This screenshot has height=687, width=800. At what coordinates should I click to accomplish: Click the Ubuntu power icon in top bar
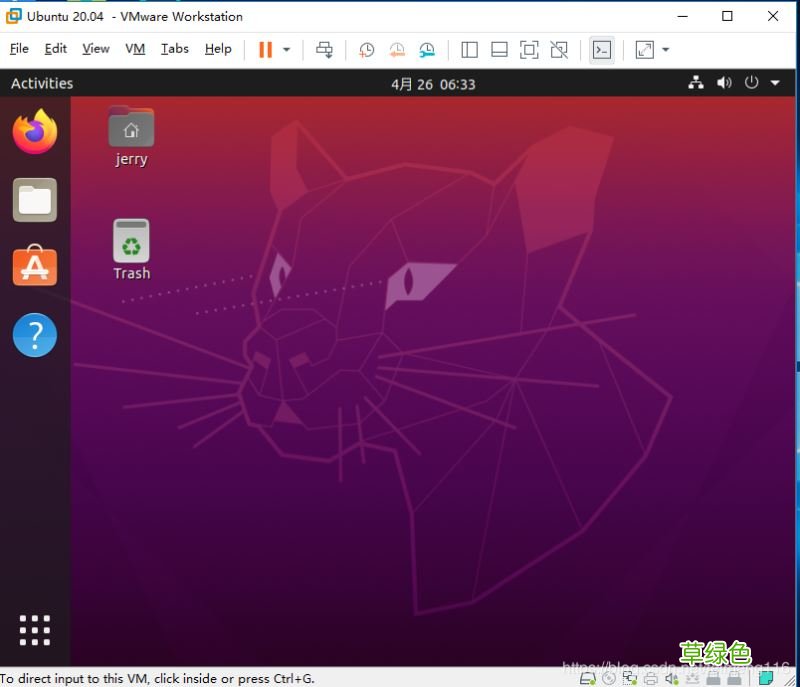click(x=752, y=82)
